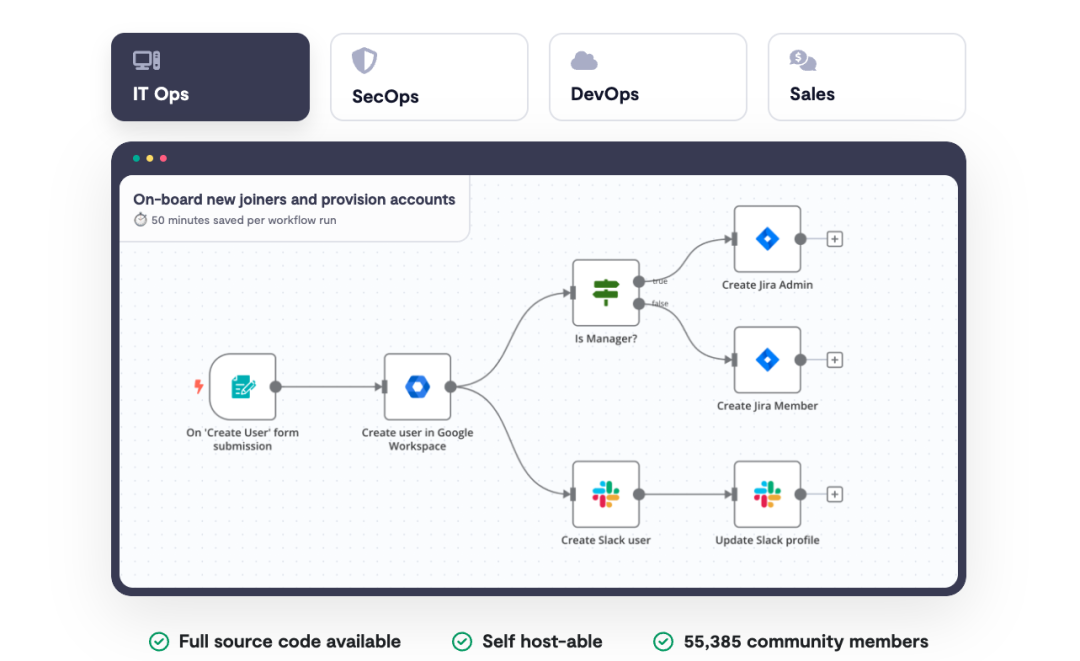Click the green window dot
1080x661 pixels.
136,158
